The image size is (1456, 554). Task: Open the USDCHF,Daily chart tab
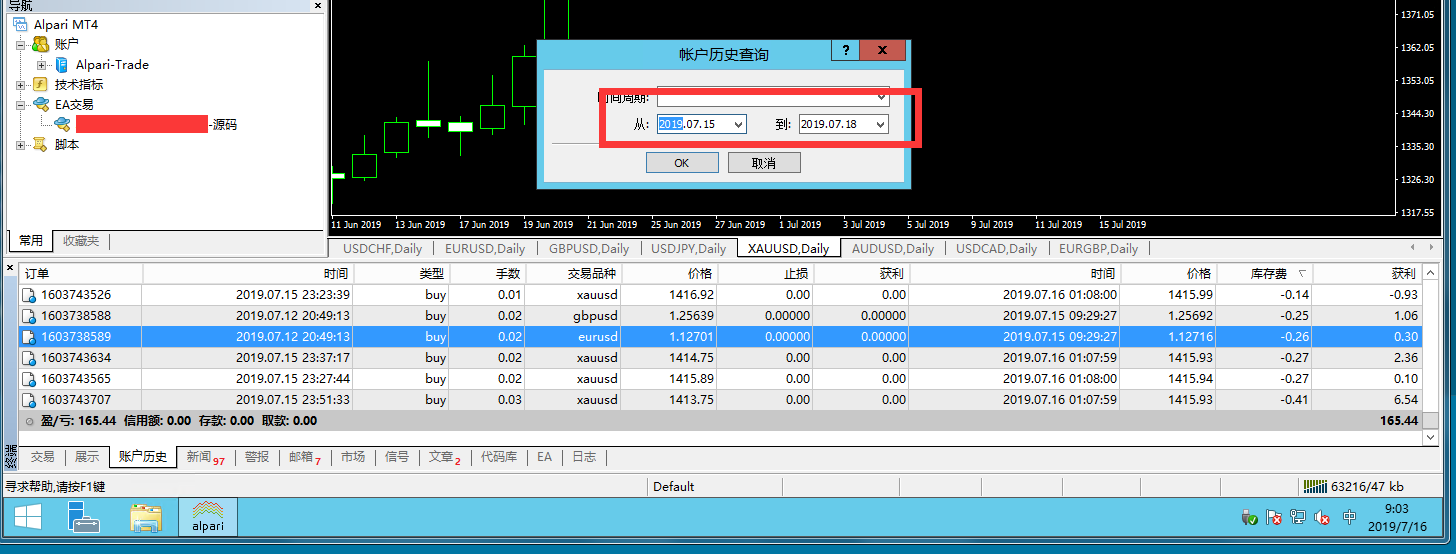[384, 248]
